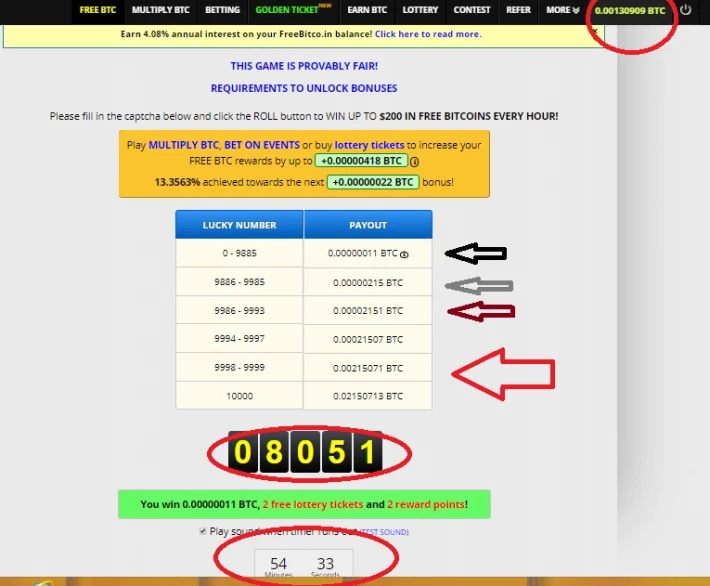This screenshot has height=586, width=710.
Task: Expand the MORE dropdown menu
Action: click(x=562, y=10)
